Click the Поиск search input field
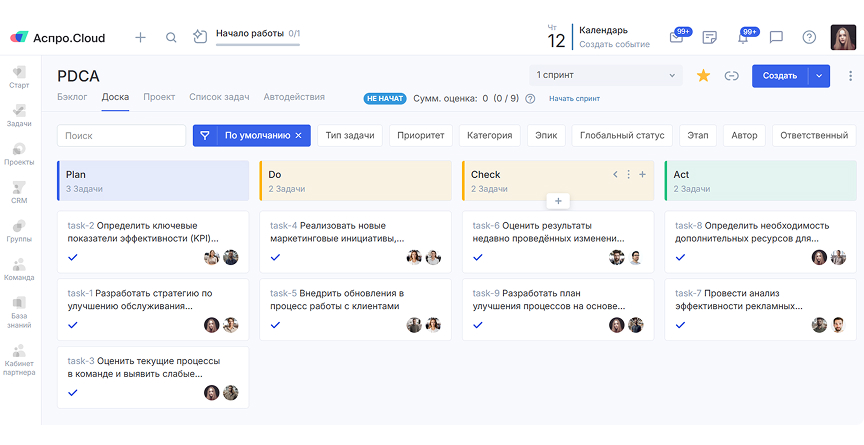864x445 pixels. click(122, 135)
